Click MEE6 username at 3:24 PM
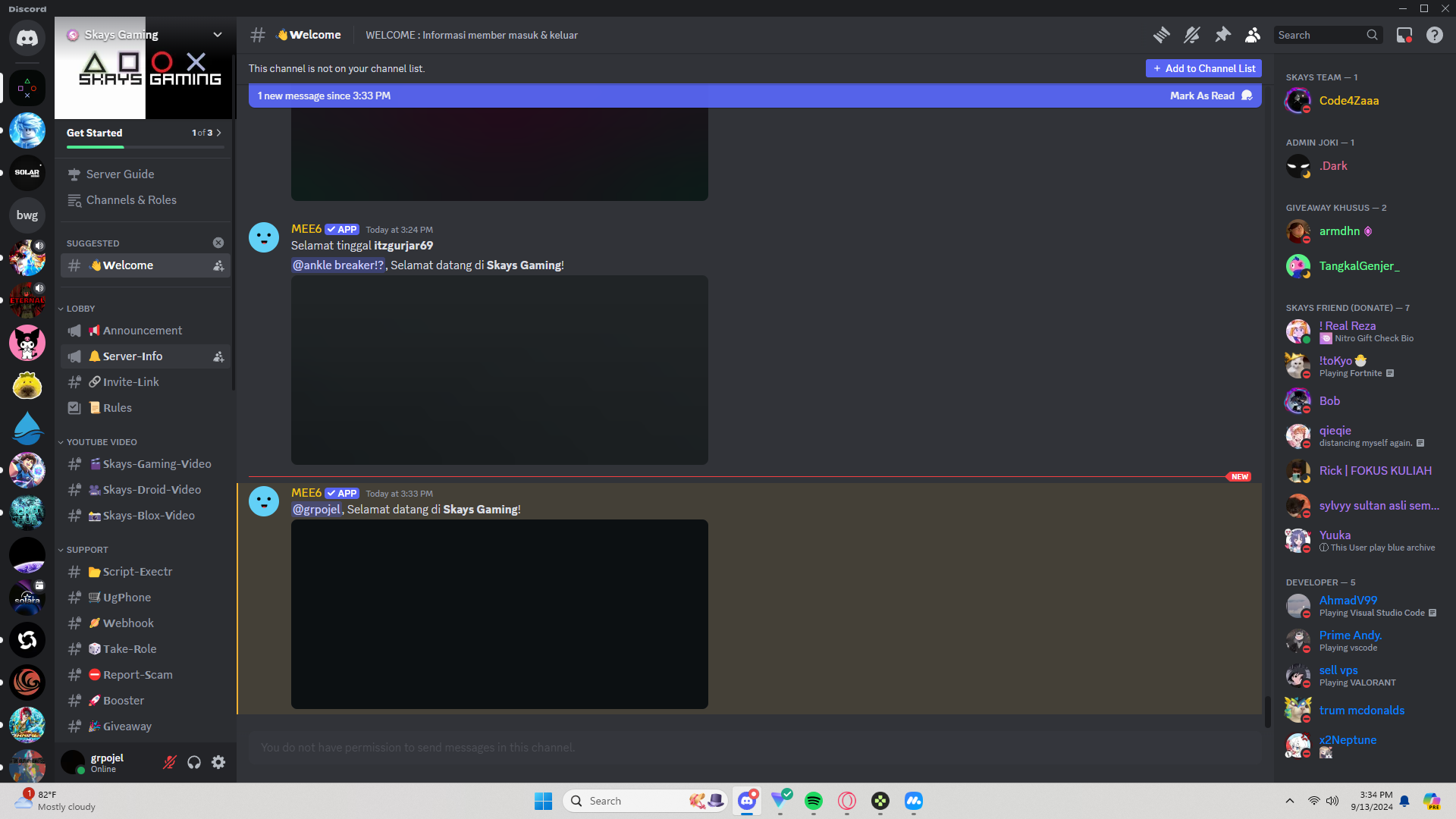1456x819 pixels. [x=306, y=229]
